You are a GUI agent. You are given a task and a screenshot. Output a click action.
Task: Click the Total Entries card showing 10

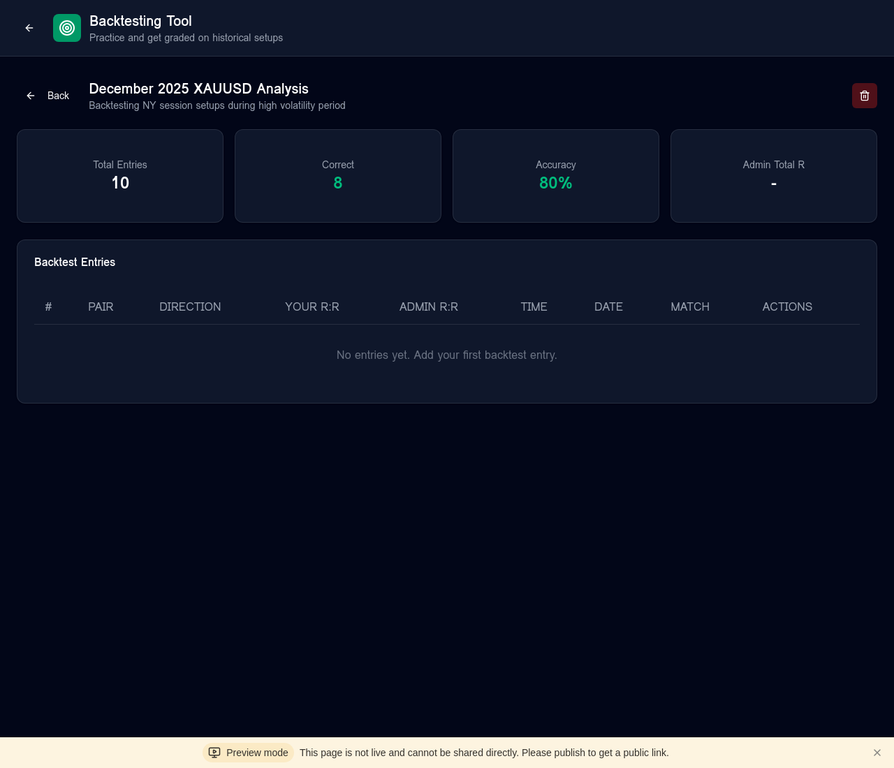coord(120,176)
